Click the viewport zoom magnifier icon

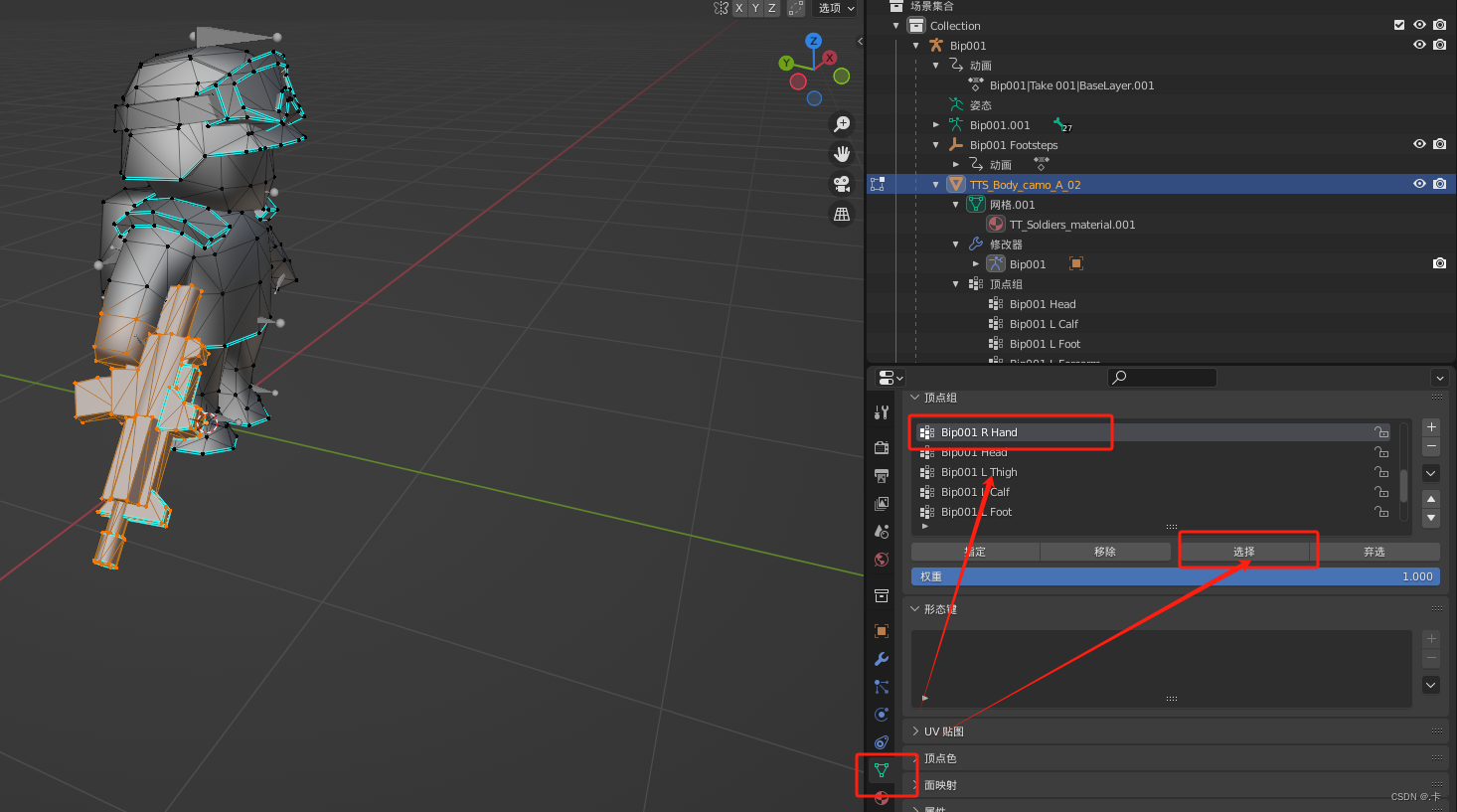pyautogui.click(x=842, y=124)
